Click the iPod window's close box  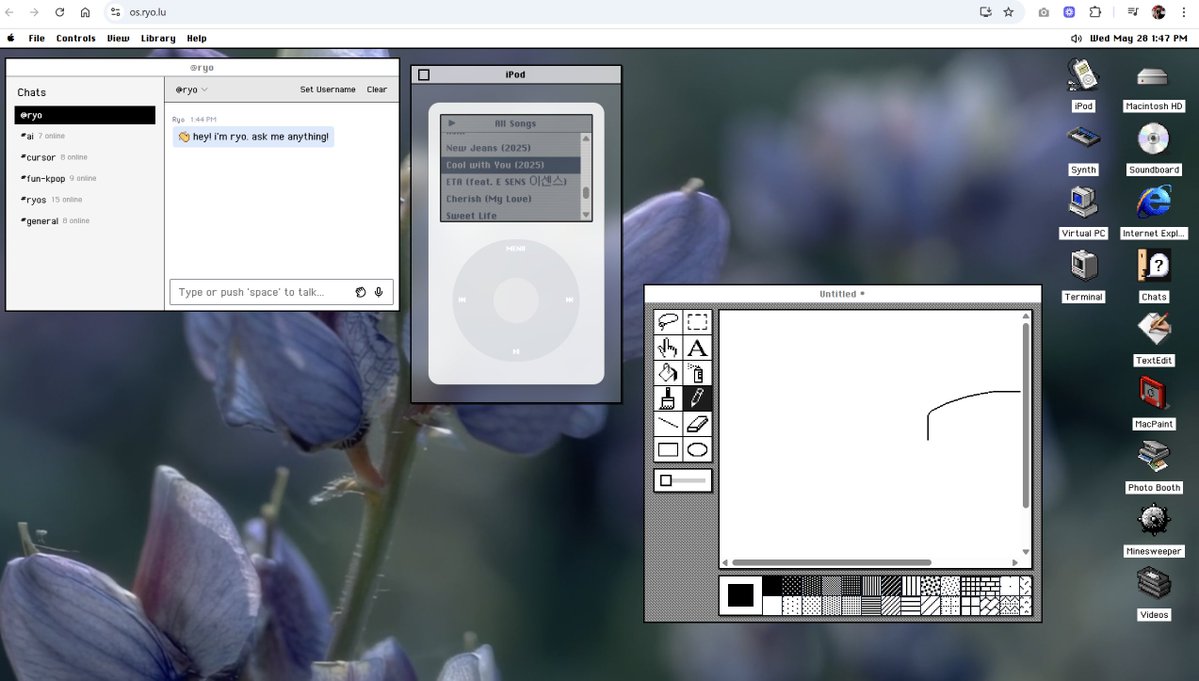pos(424,75)
